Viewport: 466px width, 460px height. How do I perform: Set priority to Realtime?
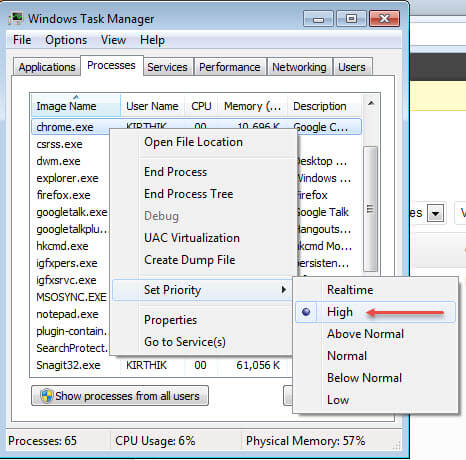coord(350,290)
